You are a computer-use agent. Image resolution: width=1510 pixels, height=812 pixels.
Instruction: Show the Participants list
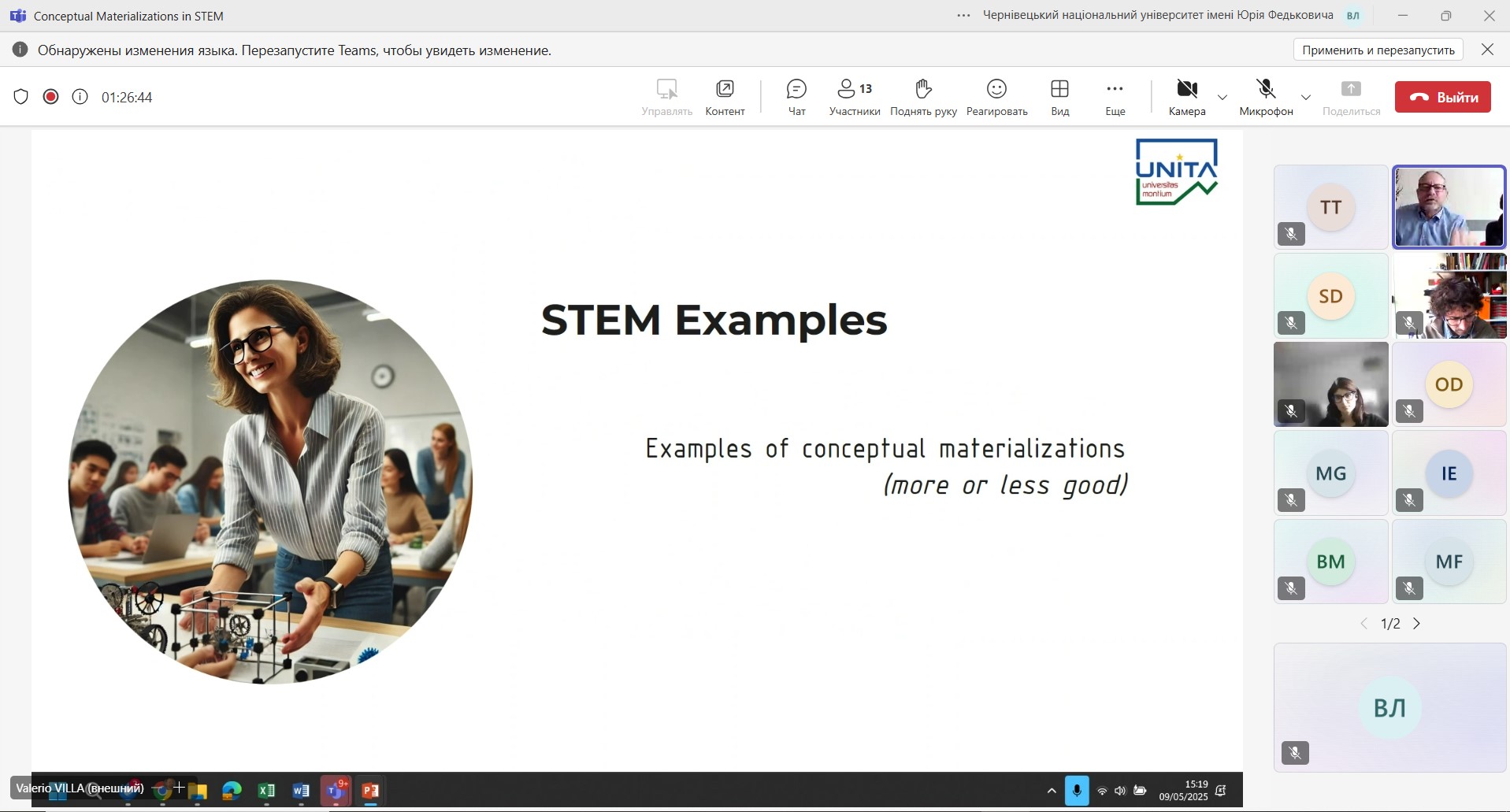(855, 97)
